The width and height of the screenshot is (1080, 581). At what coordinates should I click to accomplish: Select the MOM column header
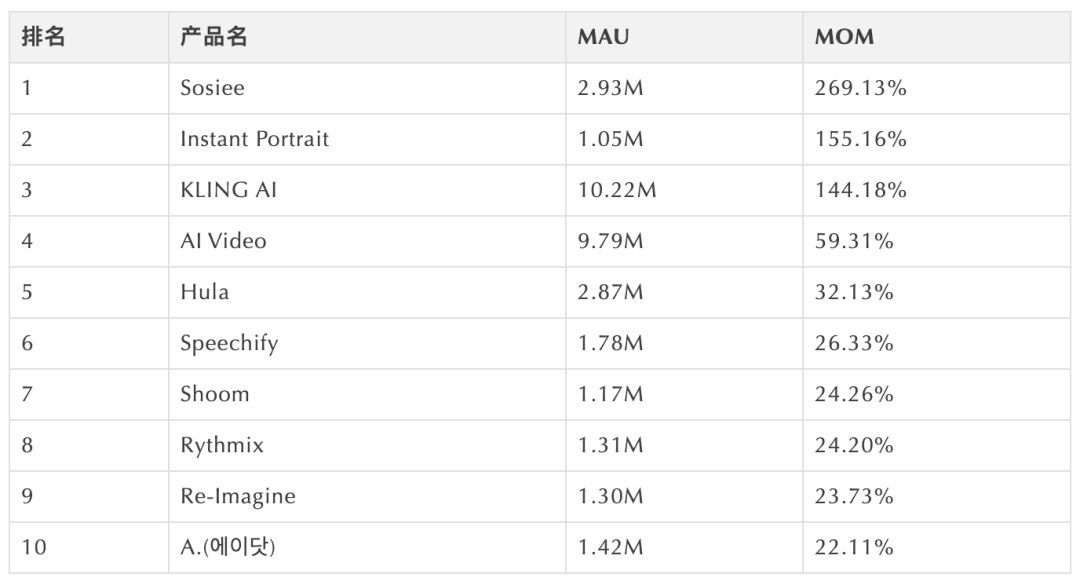[x=844, y=37]
